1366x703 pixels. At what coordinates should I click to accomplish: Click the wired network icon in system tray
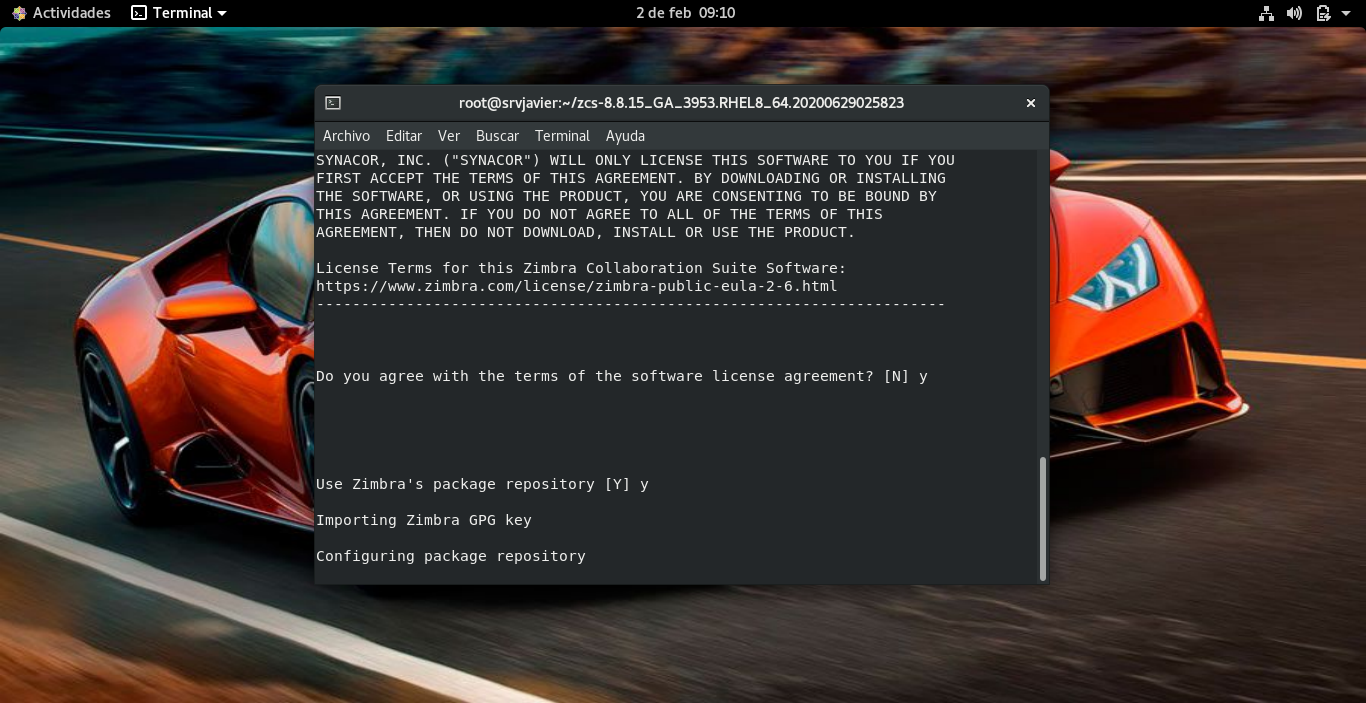1266,13
